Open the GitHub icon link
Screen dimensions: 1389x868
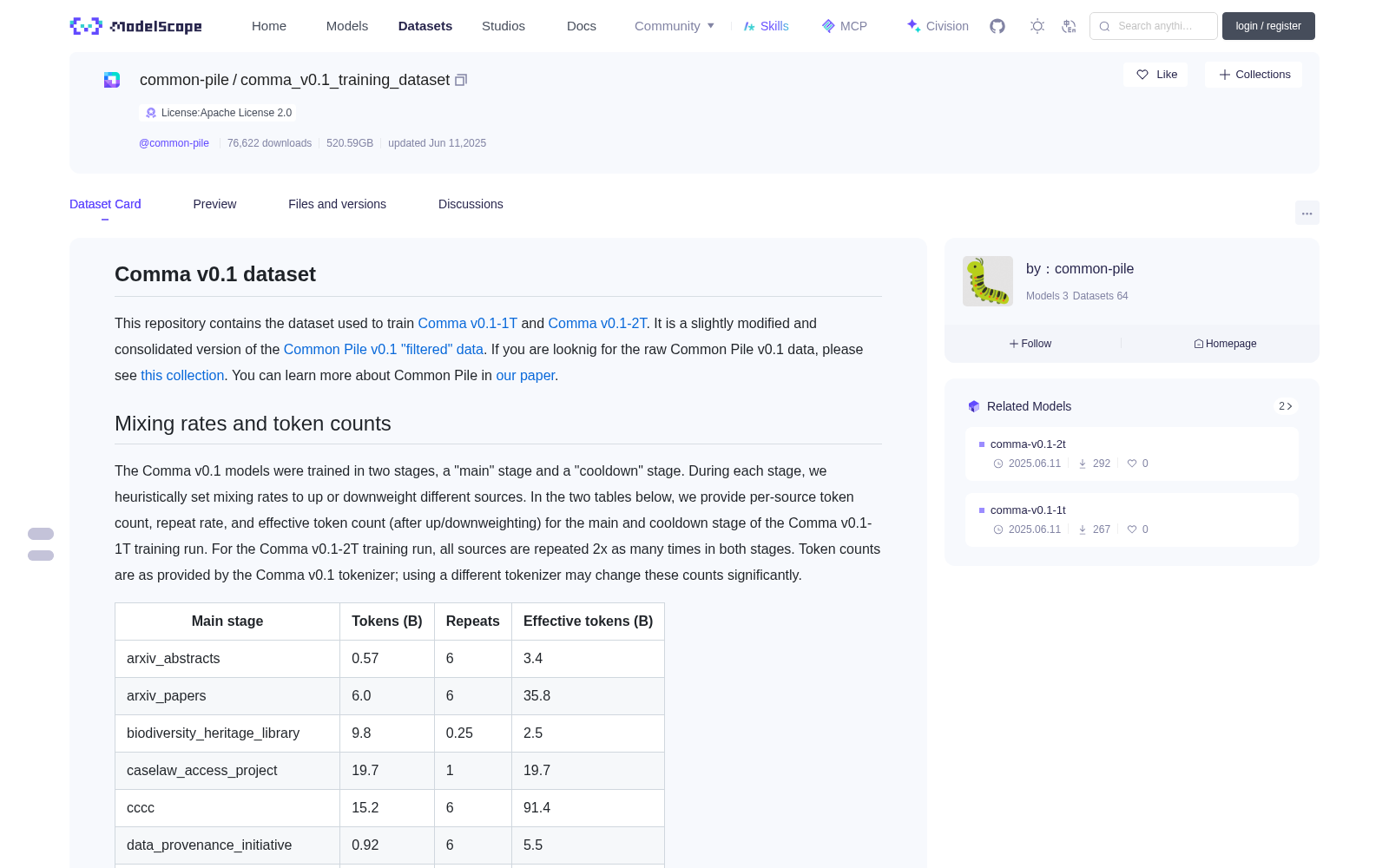pyautogui.click(x=997, y=26)
